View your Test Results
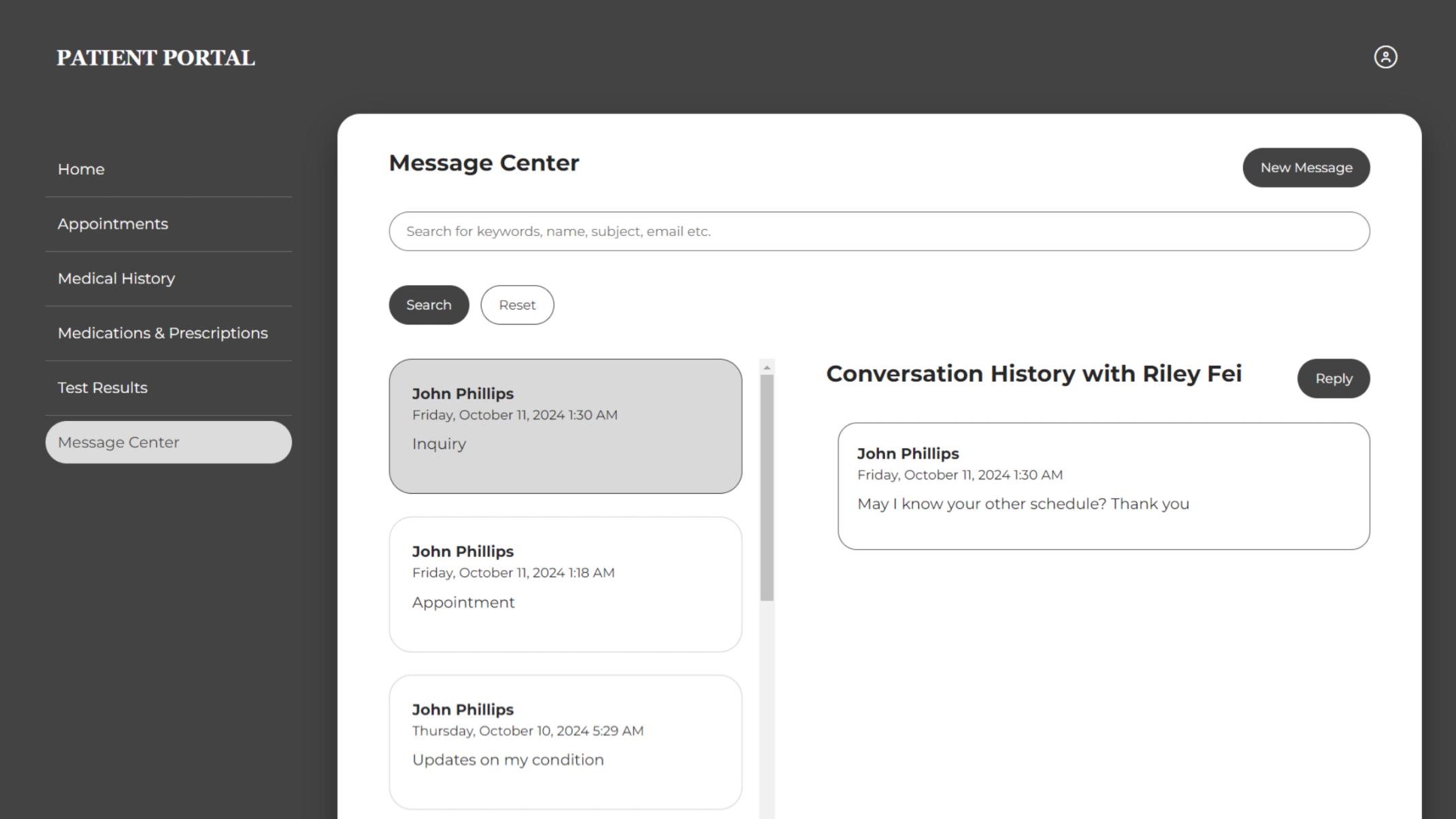The height and width of the screenshot is (819, 1456). (101, 387)
